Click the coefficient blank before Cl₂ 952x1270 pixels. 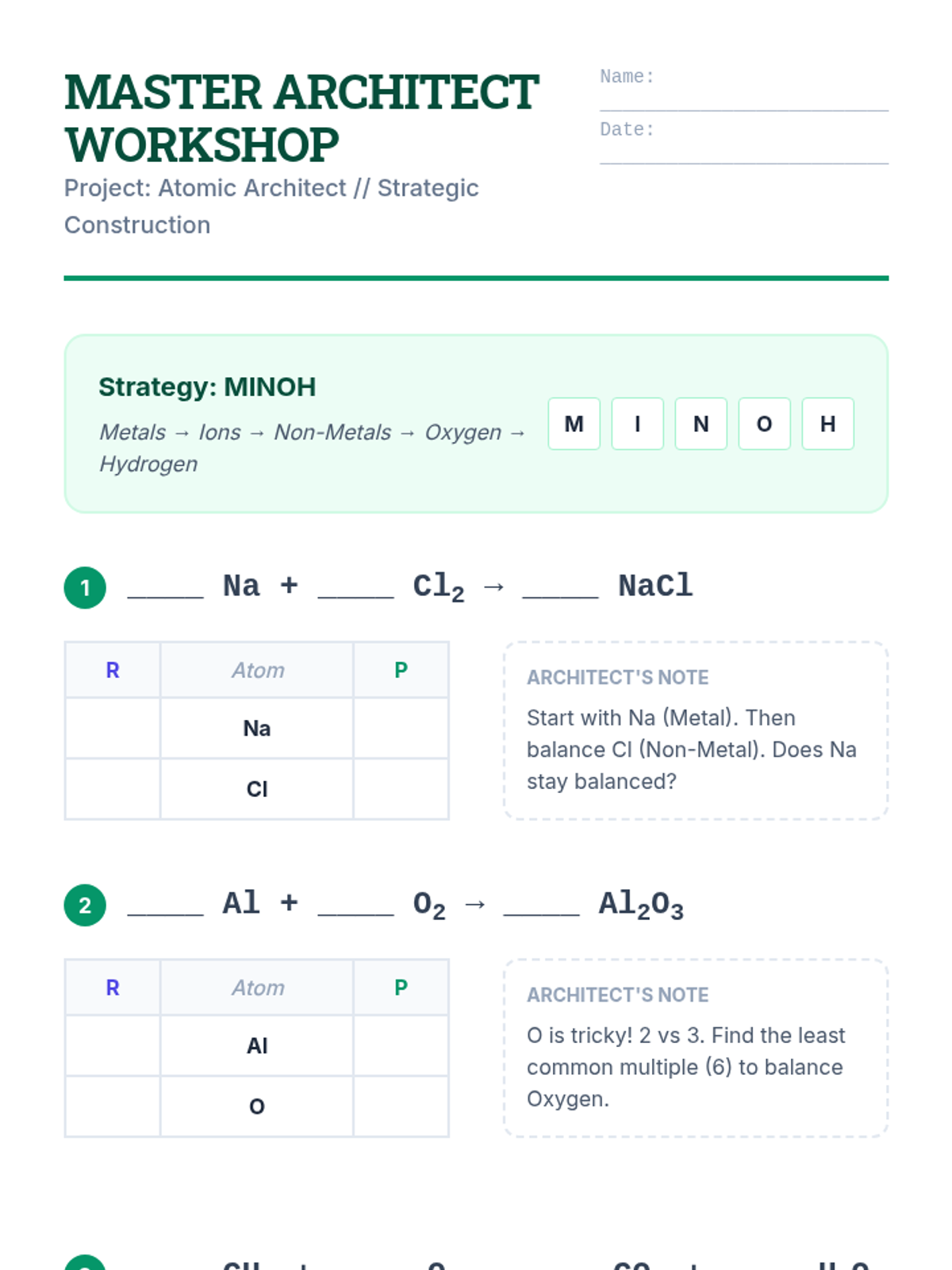coord(355,587)
